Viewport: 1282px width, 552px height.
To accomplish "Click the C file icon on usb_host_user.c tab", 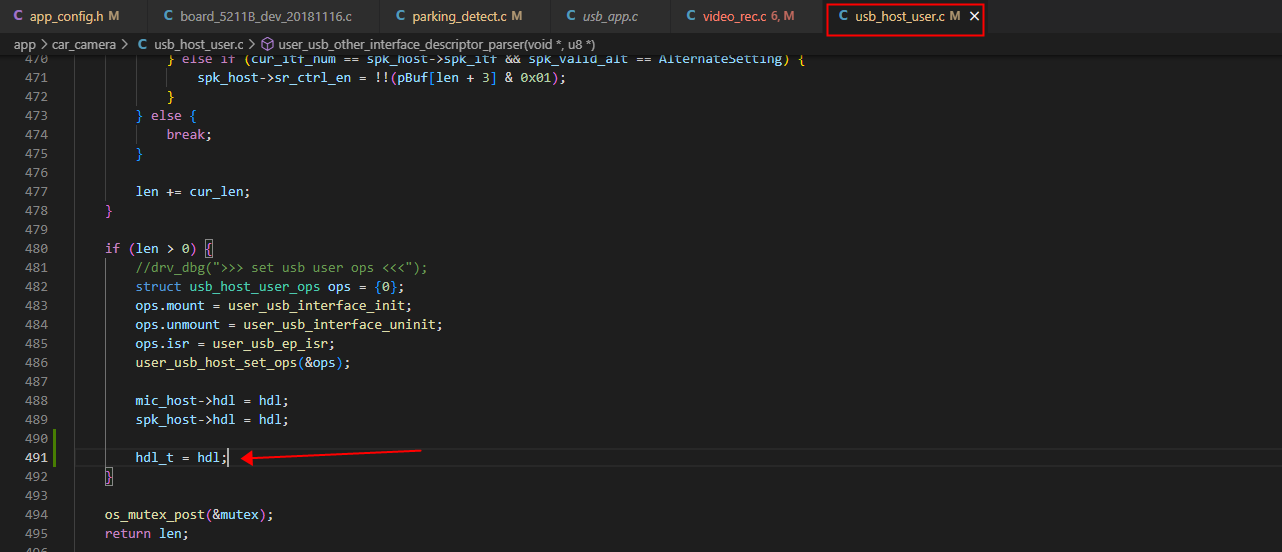I will click(843, 17).
